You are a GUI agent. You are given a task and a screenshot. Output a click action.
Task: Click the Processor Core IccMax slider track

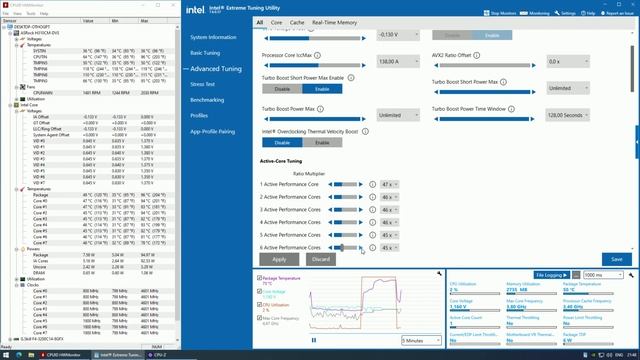coord(315,65)
